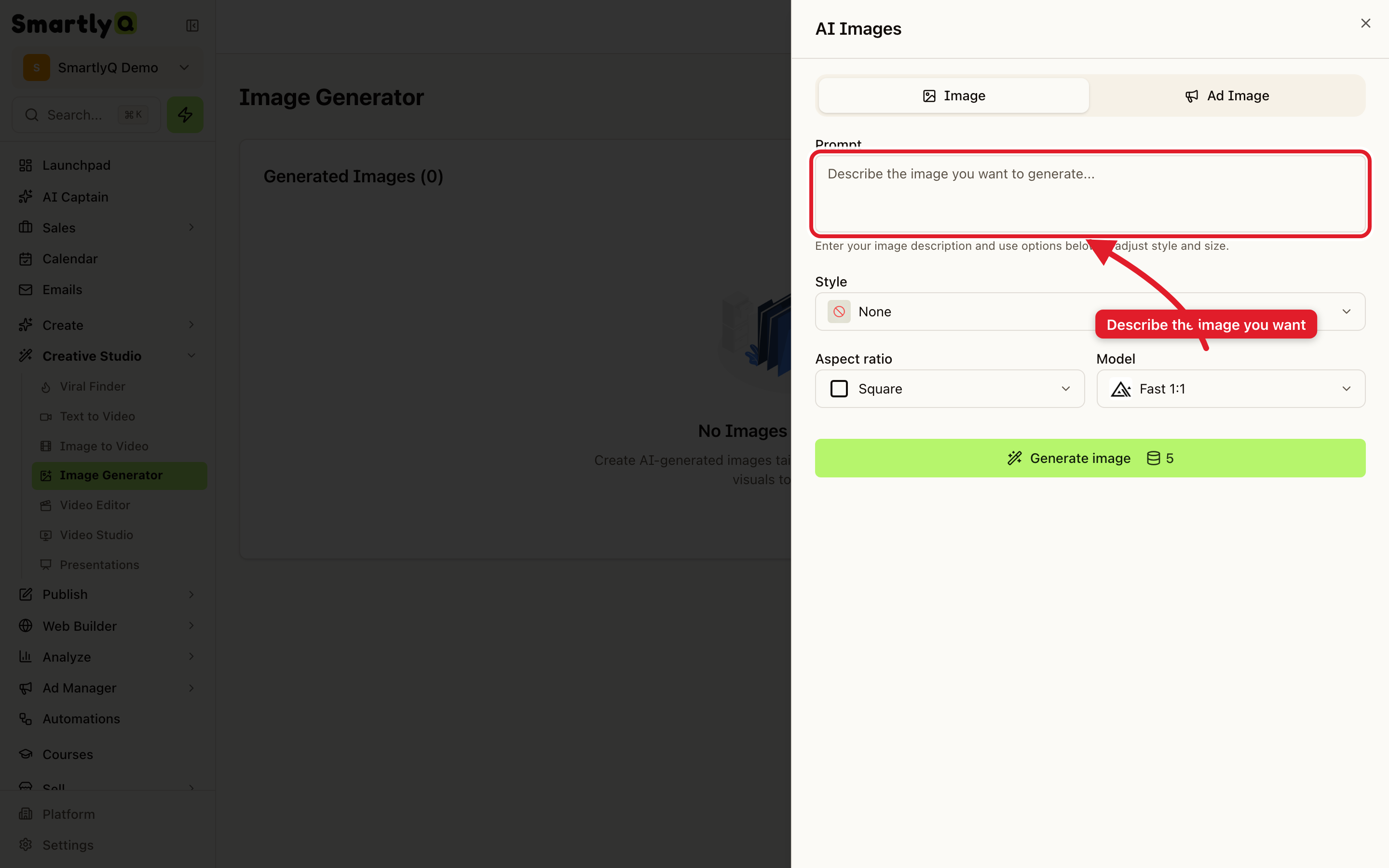Open the Model Fast 1:1 dropdown
This screenshot has width=1389, height=868.
[1231, 389]
